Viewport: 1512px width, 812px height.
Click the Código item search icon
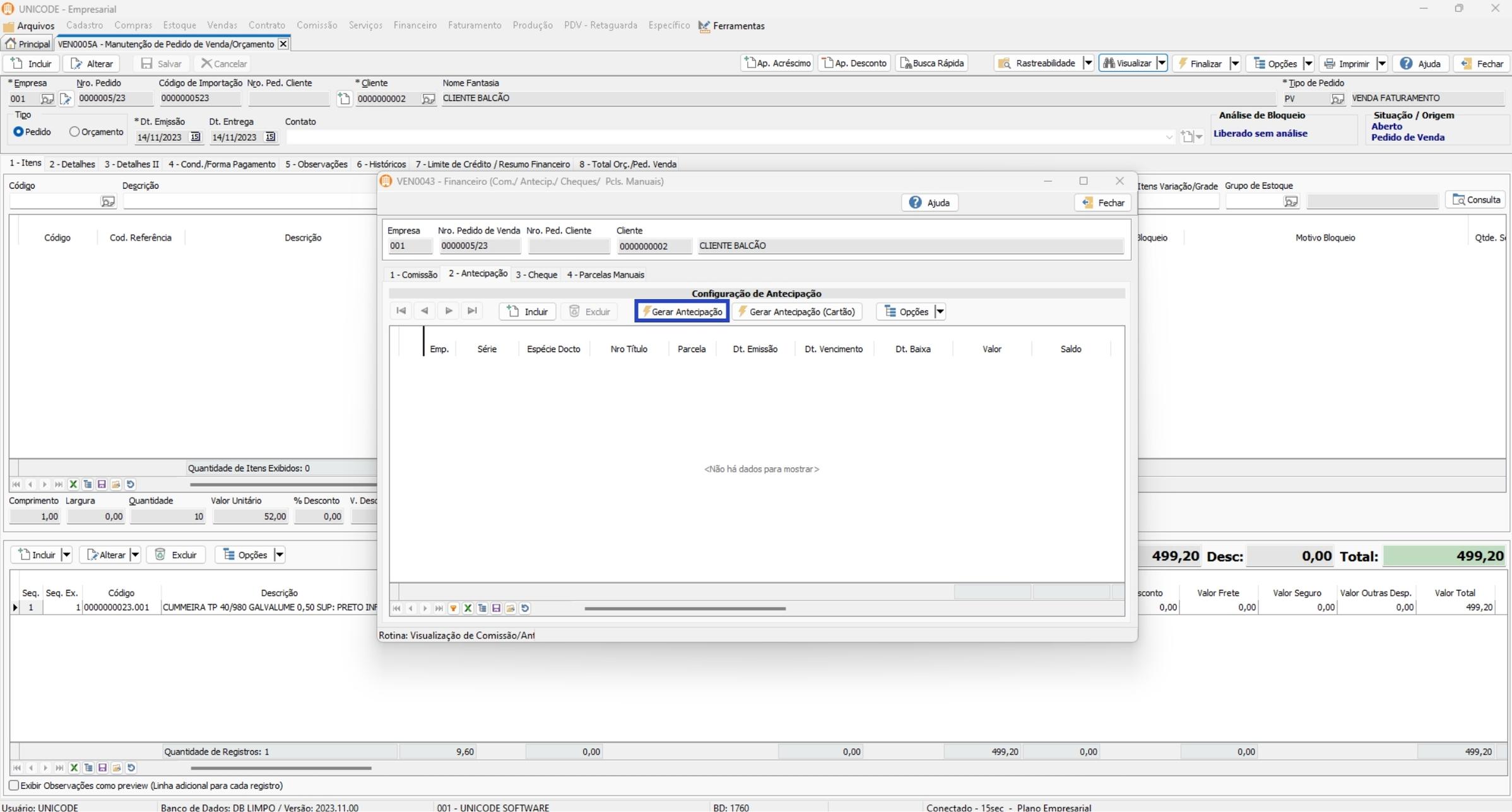pyautogui.click(x=108, y=201)
